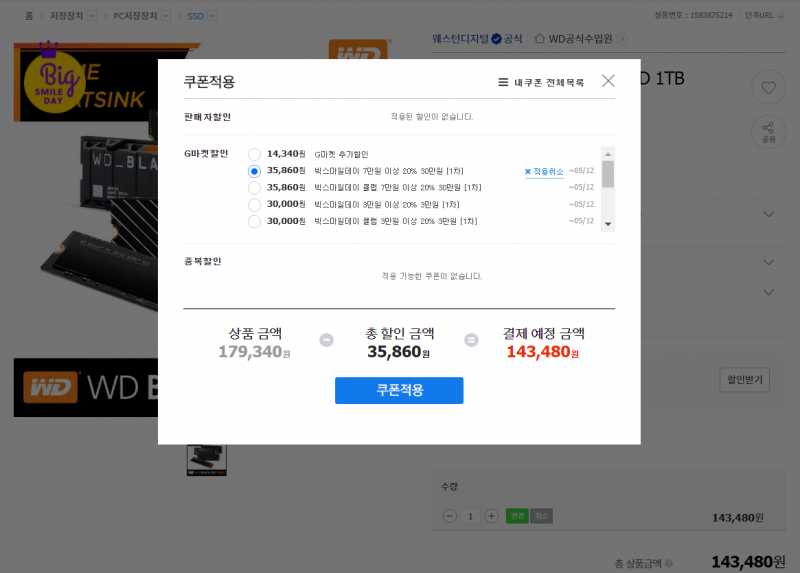800x573 pixels.
Task: Open the 저장장치 breadcrumb dropdown
Action: [92, 16]
